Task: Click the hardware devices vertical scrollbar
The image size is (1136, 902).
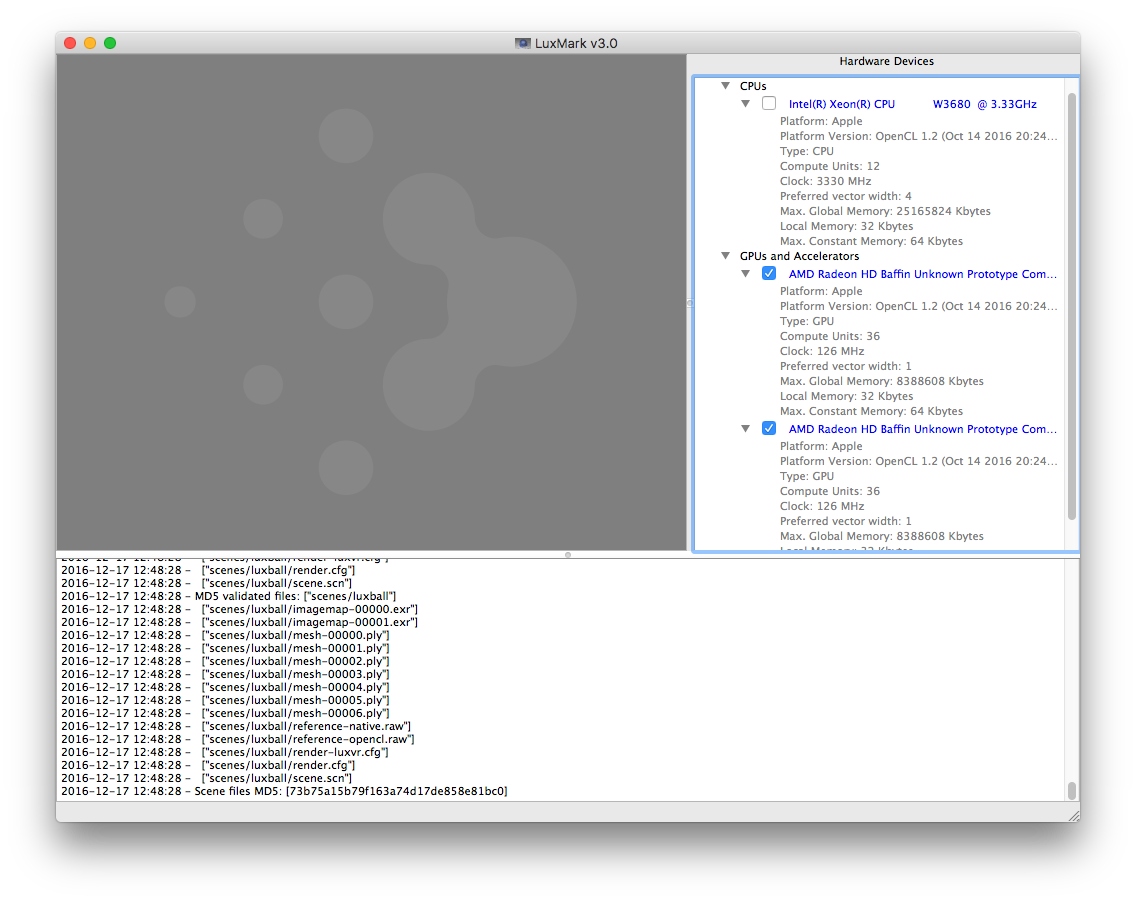Action: point(1072,306)
